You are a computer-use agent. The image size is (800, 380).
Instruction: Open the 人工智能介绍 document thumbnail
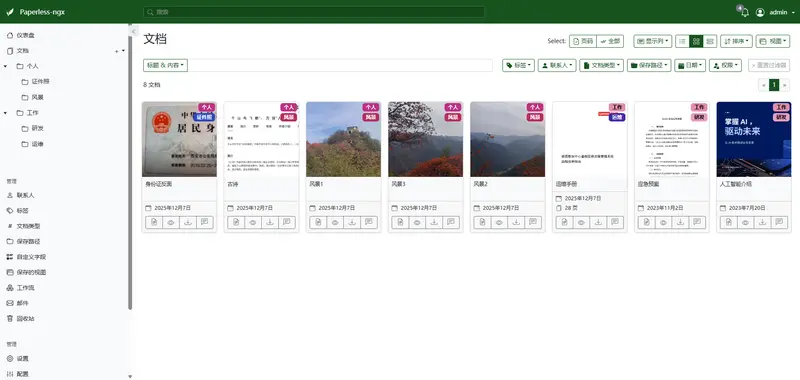click(754, 139)
